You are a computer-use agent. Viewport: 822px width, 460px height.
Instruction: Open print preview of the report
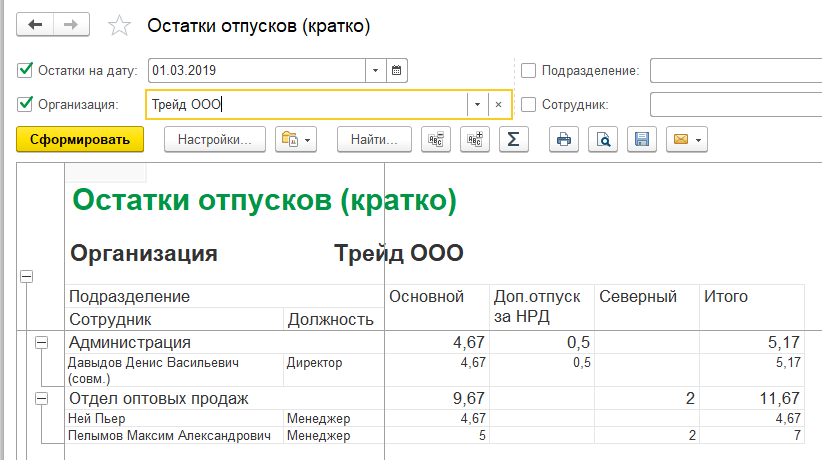[x=603, y=139]
